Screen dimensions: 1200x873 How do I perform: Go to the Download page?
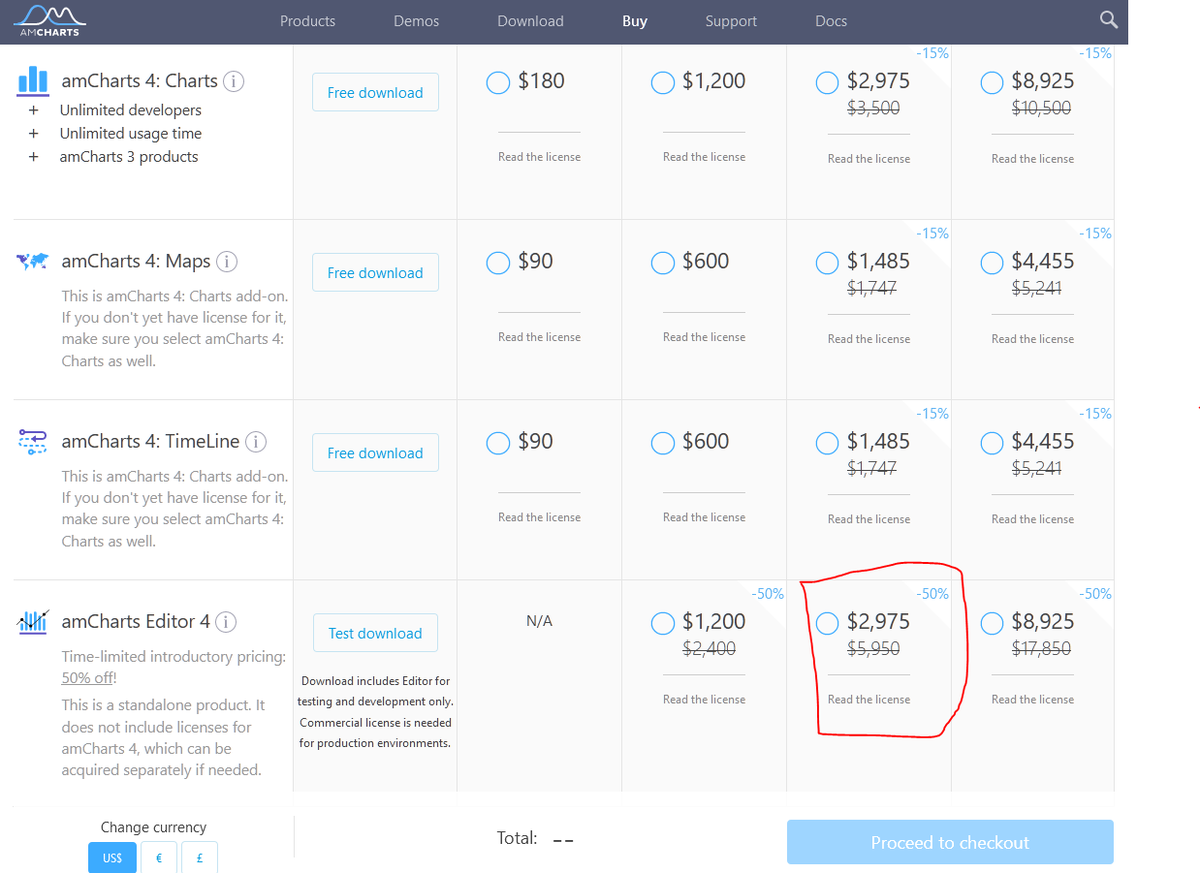(x=530, y=21)
